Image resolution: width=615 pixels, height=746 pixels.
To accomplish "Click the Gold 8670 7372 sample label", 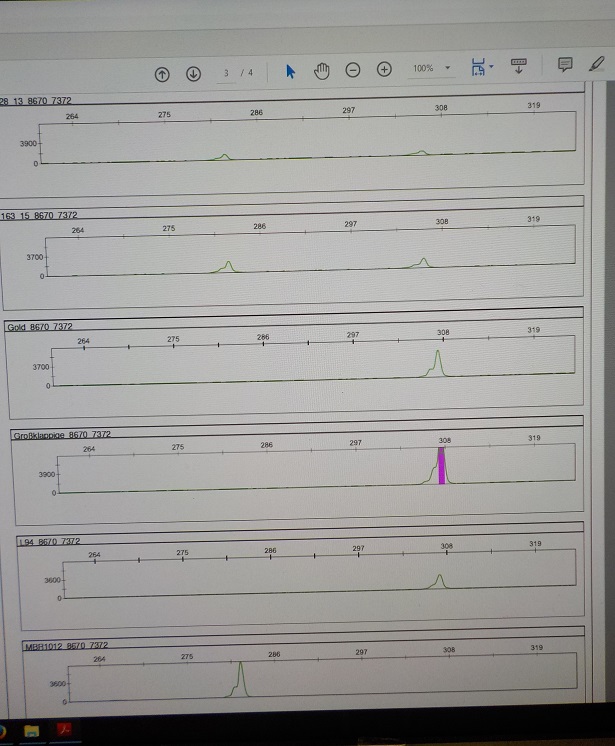I will (40, 327).
